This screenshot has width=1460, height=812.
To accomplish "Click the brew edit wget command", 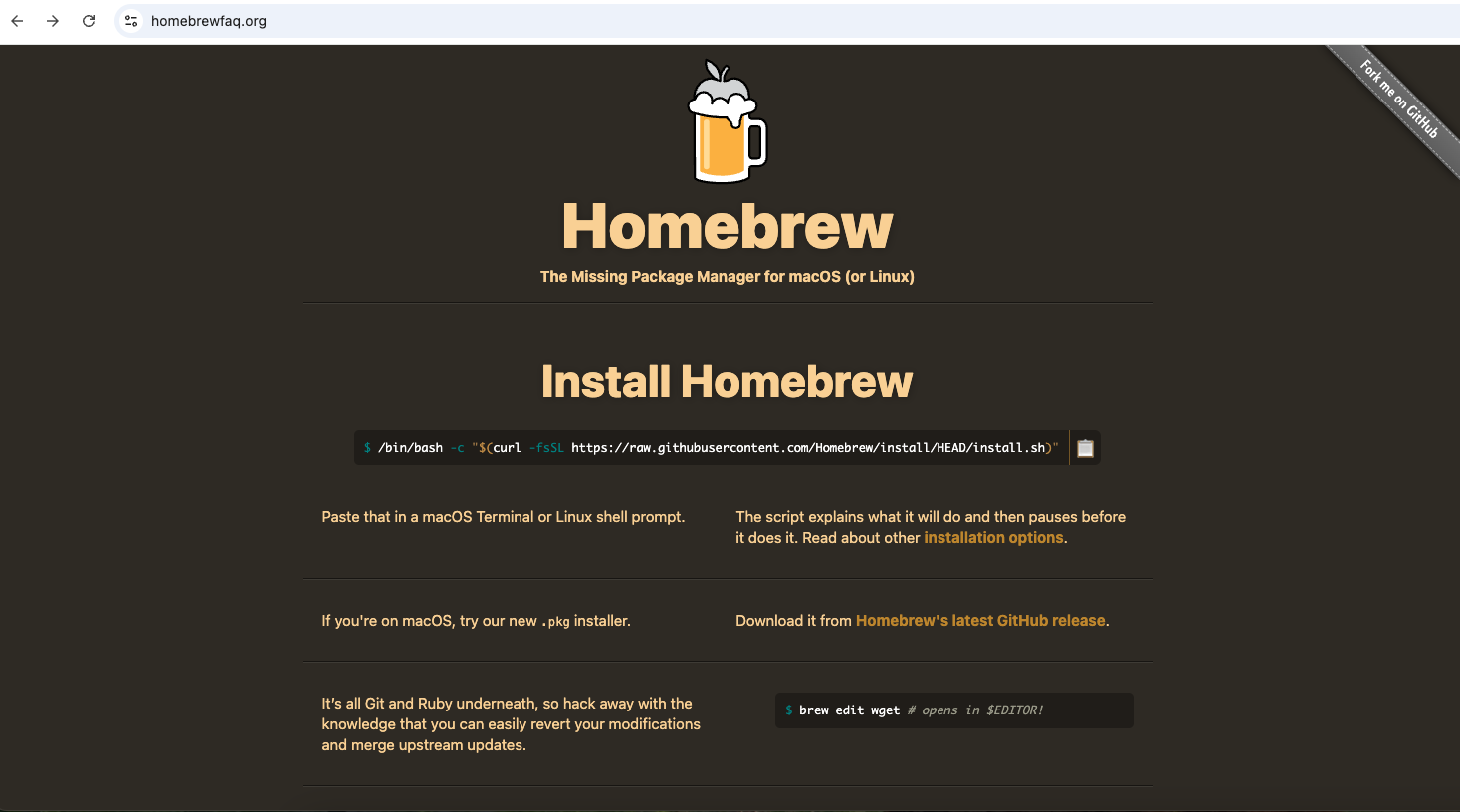I will click(849, 710).
